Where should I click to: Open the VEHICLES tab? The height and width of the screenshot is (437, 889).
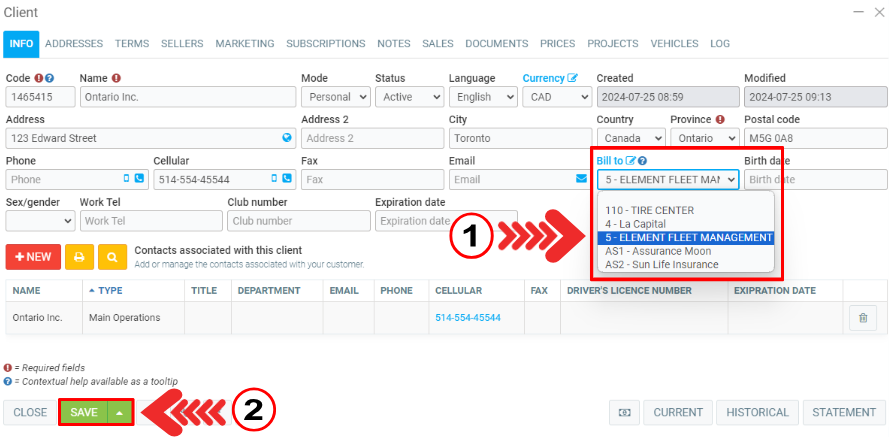[x=674, y=44]
